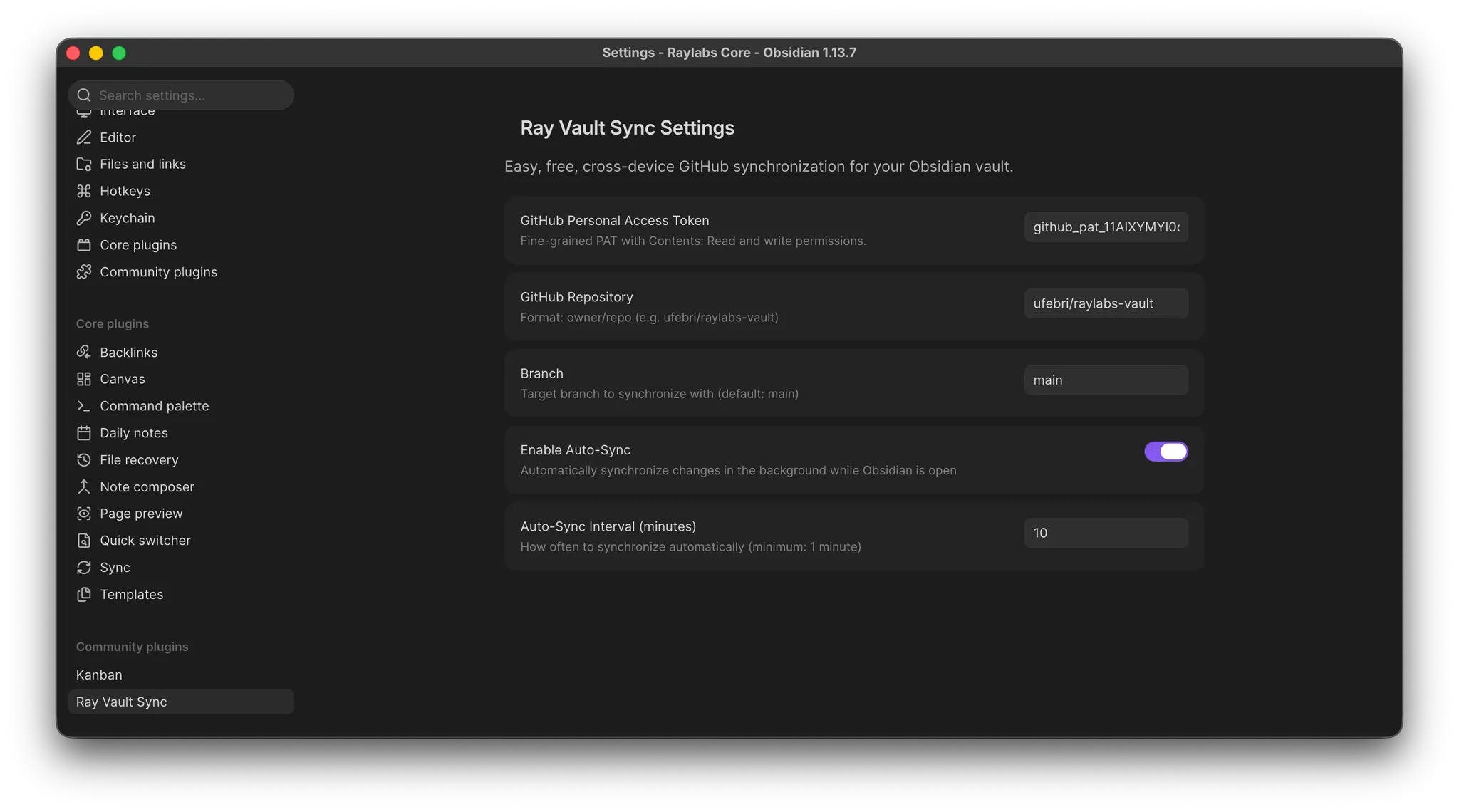Disable the Enable Auto-Sync toggle

(1165, 452)
